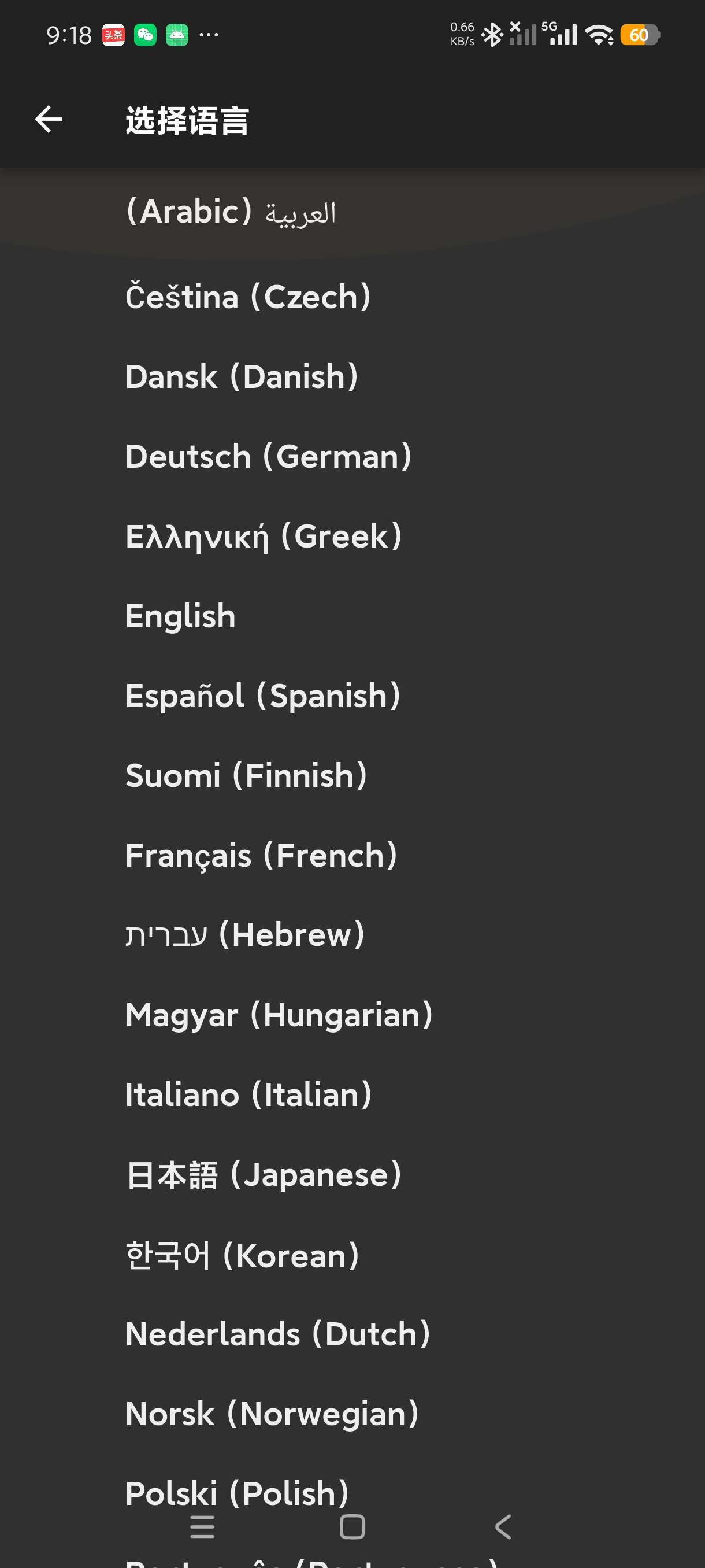
Task: Choose 한국어 (Korean) option
Action: pos(352,1255)
